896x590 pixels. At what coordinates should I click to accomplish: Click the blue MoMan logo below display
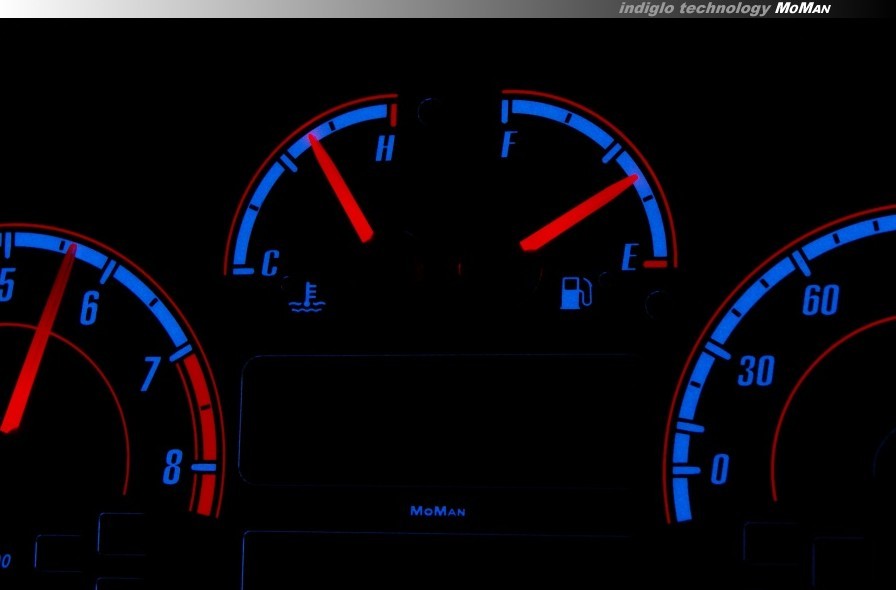(x=437, y=511)
